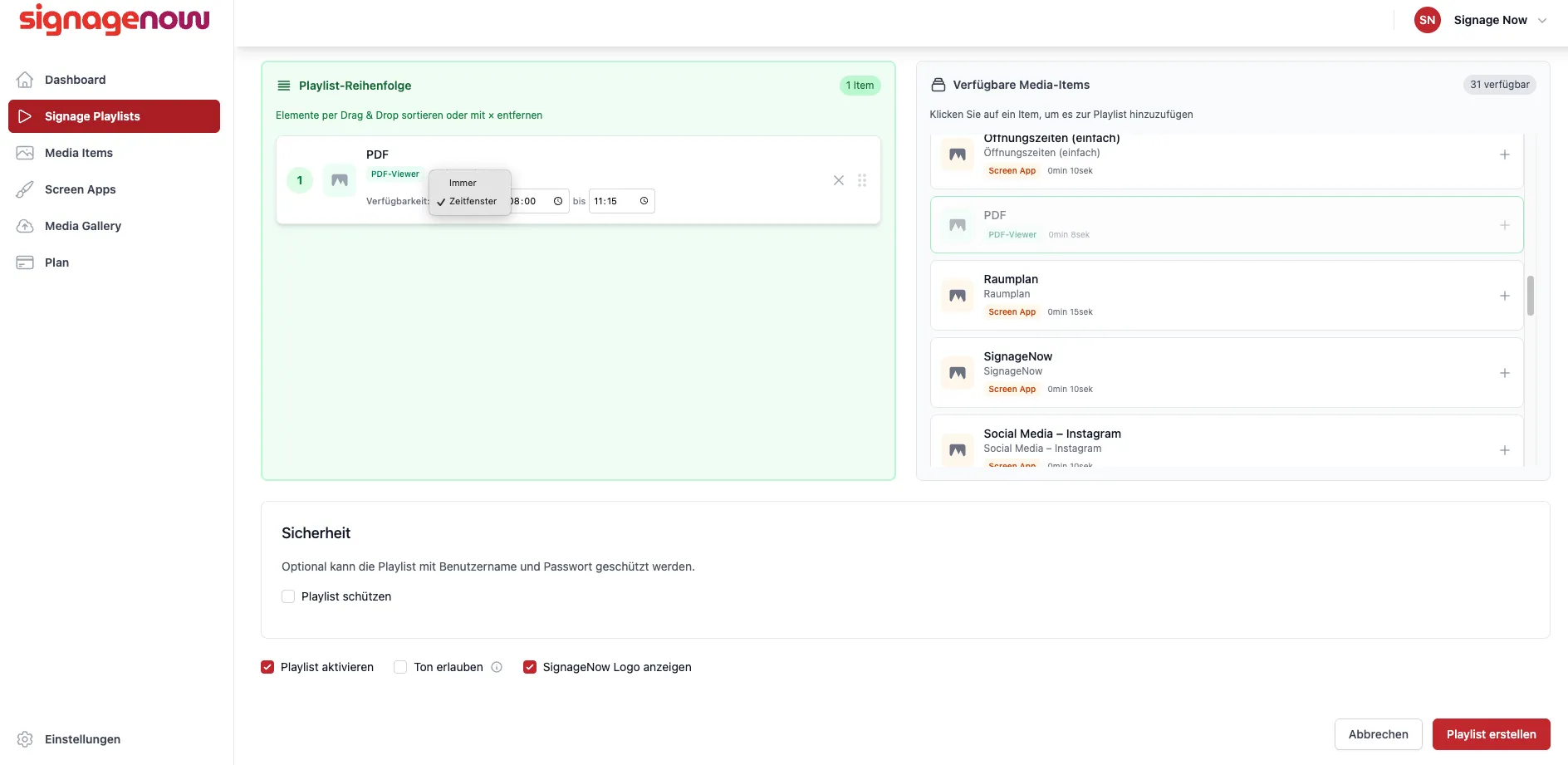This screenshot has width=1568, height=765.
Task: Add Raumplan to the playlist
Action: (x=1504, y=296)
